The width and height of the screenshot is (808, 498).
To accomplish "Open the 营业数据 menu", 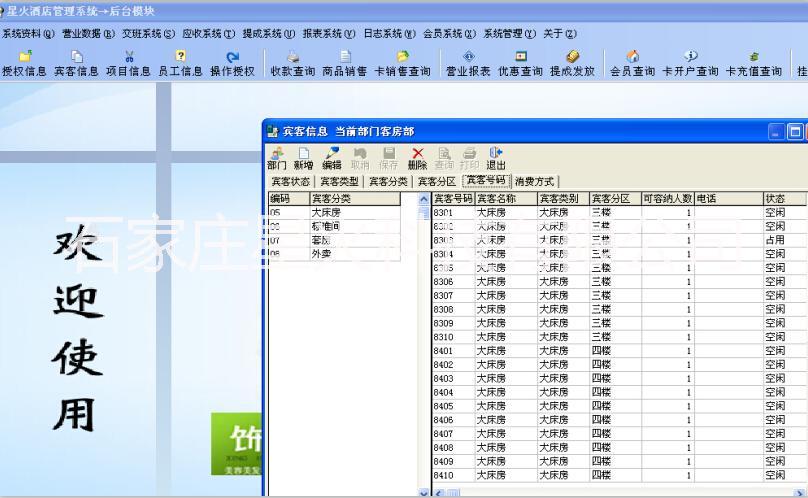I will [x=89, y=34].
